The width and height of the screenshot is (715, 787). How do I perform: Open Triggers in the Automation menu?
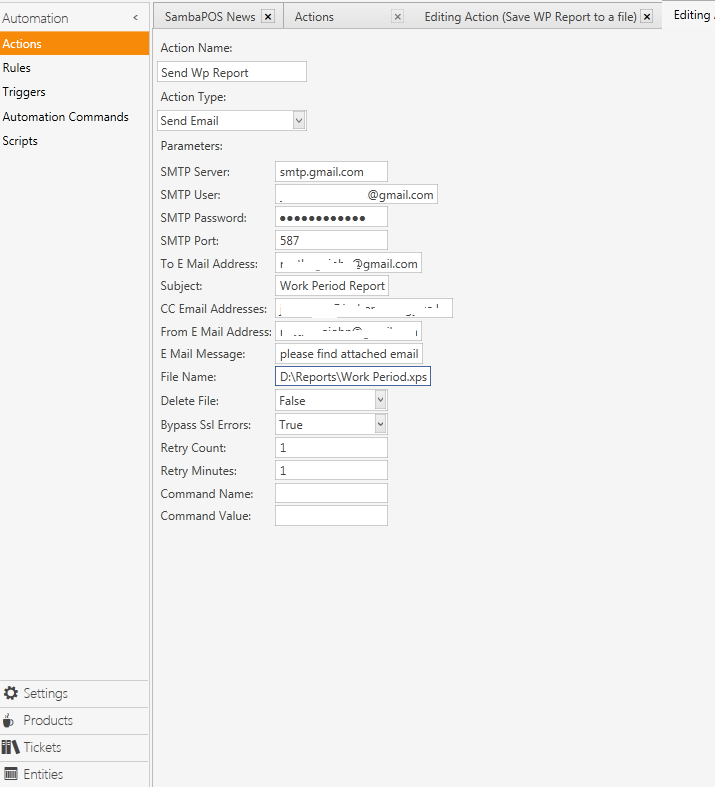(24, 92)
